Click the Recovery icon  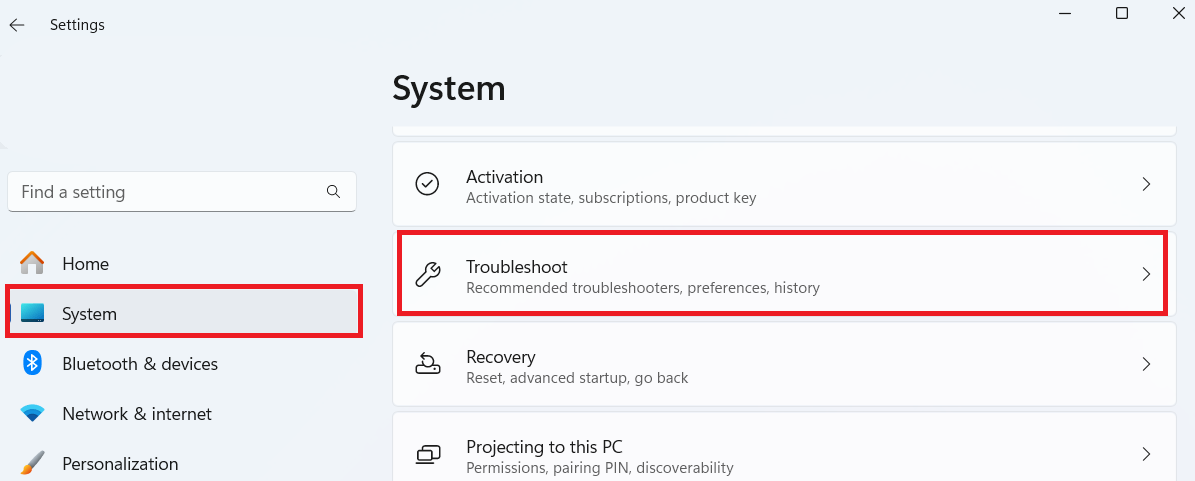[428, 364]
